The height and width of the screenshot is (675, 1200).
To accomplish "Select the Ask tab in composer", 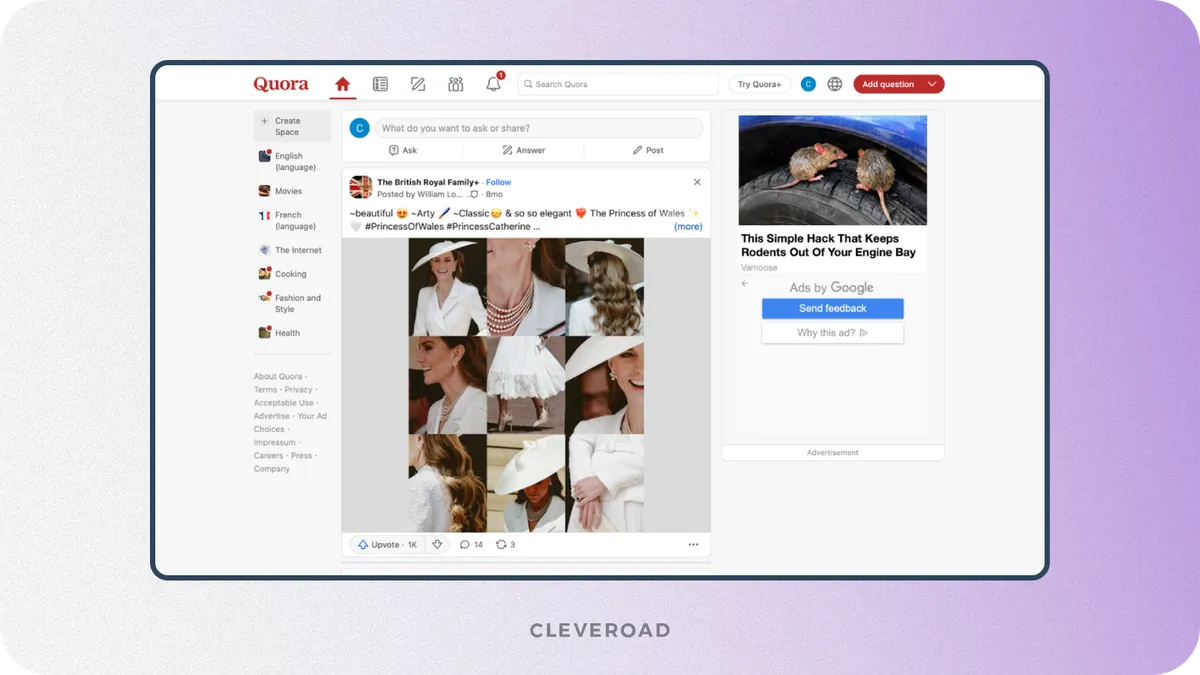I will 403,150.
